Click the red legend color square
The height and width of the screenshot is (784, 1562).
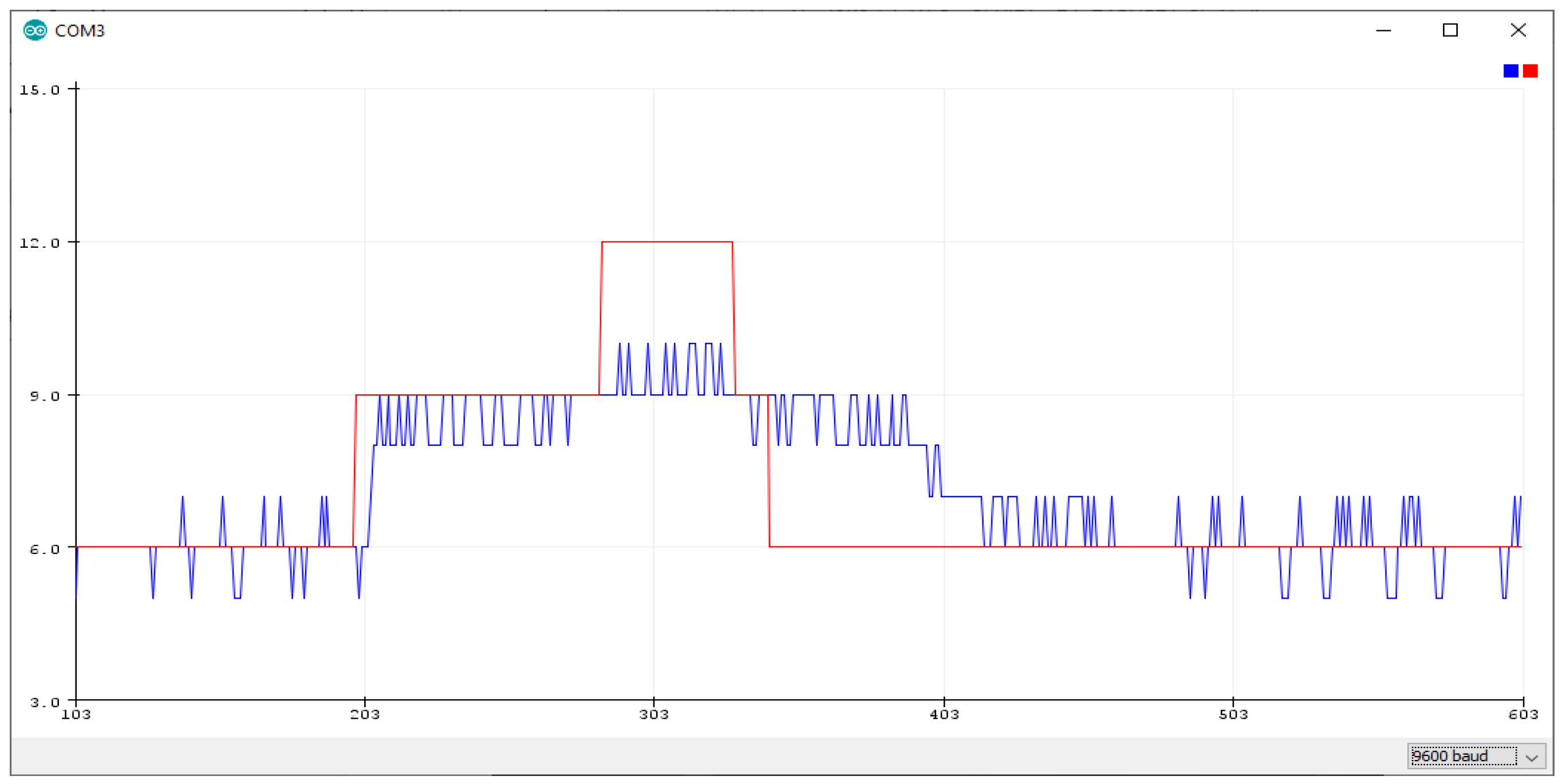tap(1530, 71)
